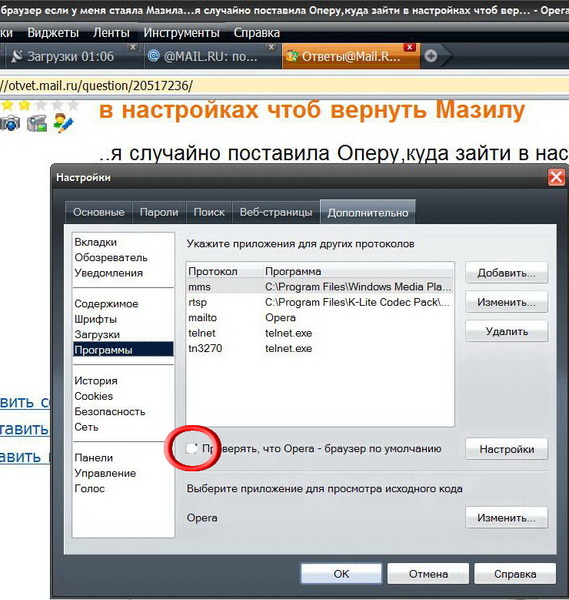The height and width of the screenshot is (600, 569).
Task: Click the Удалить button
Action: 507,331
